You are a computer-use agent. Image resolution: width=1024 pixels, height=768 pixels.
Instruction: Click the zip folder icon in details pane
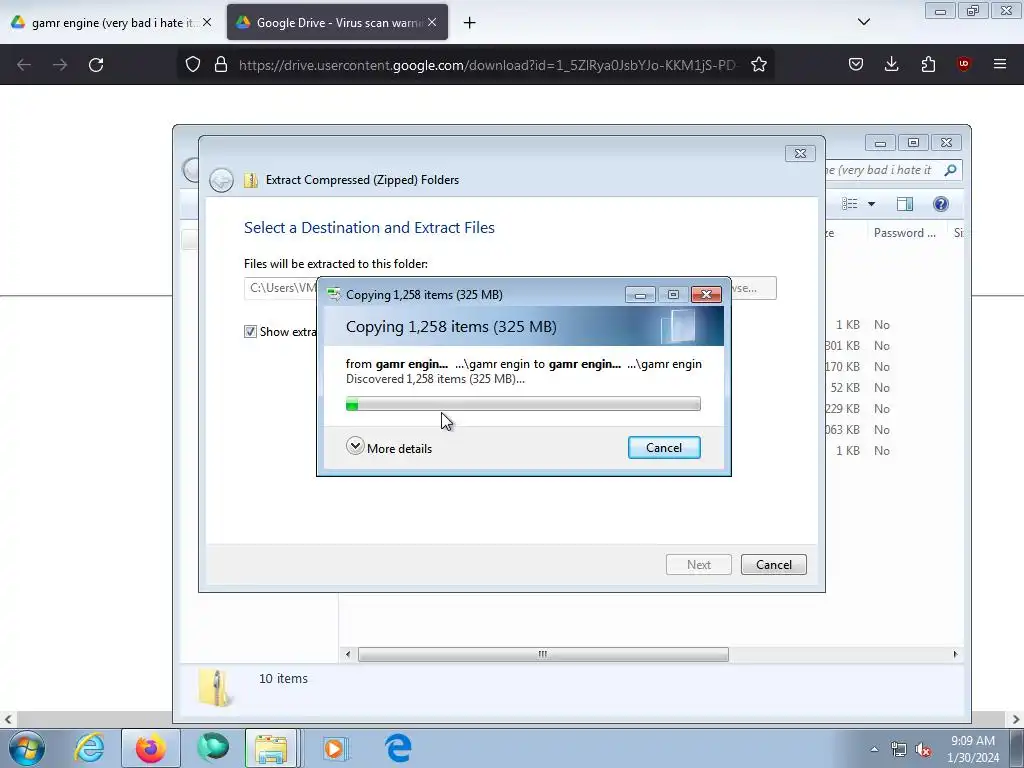point(215,688)
